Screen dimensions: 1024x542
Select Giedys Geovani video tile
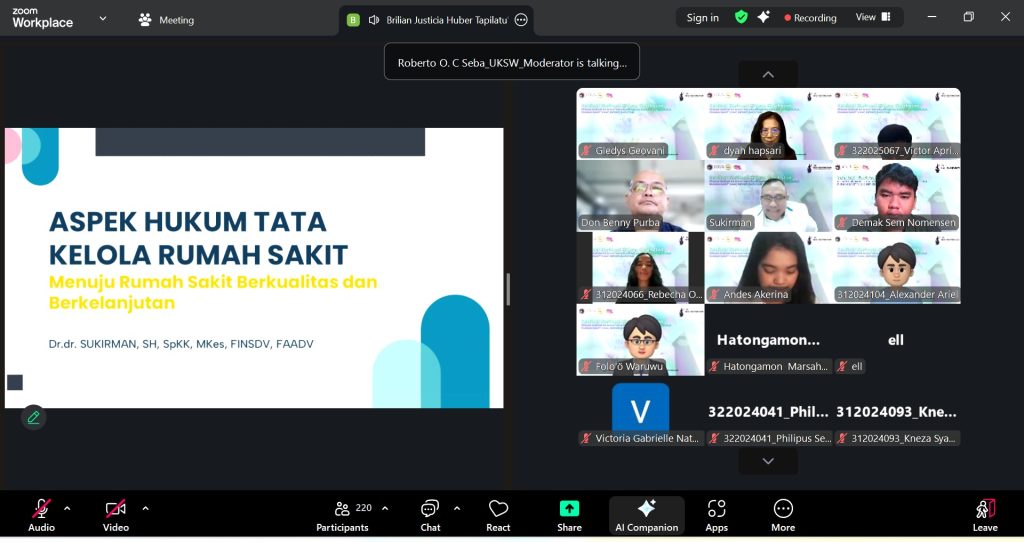click(640, 124)
